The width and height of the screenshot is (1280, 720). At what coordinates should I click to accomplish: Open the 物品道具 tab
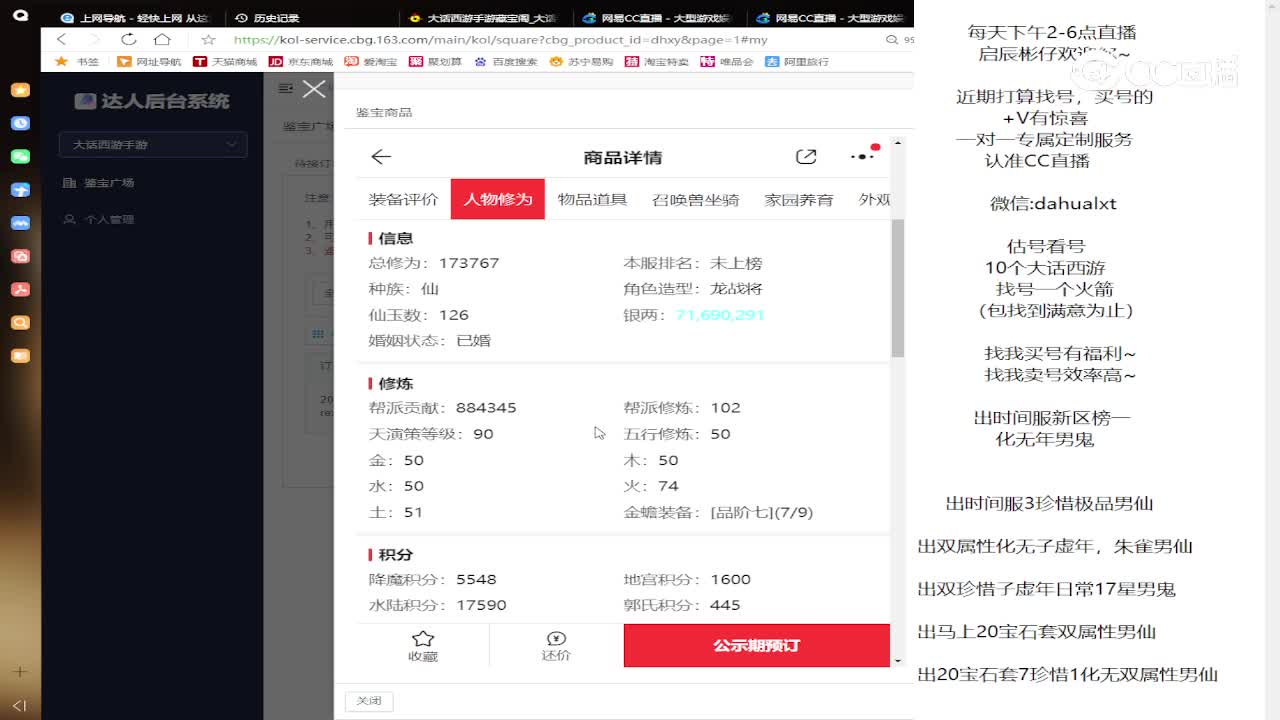[592, 199]
